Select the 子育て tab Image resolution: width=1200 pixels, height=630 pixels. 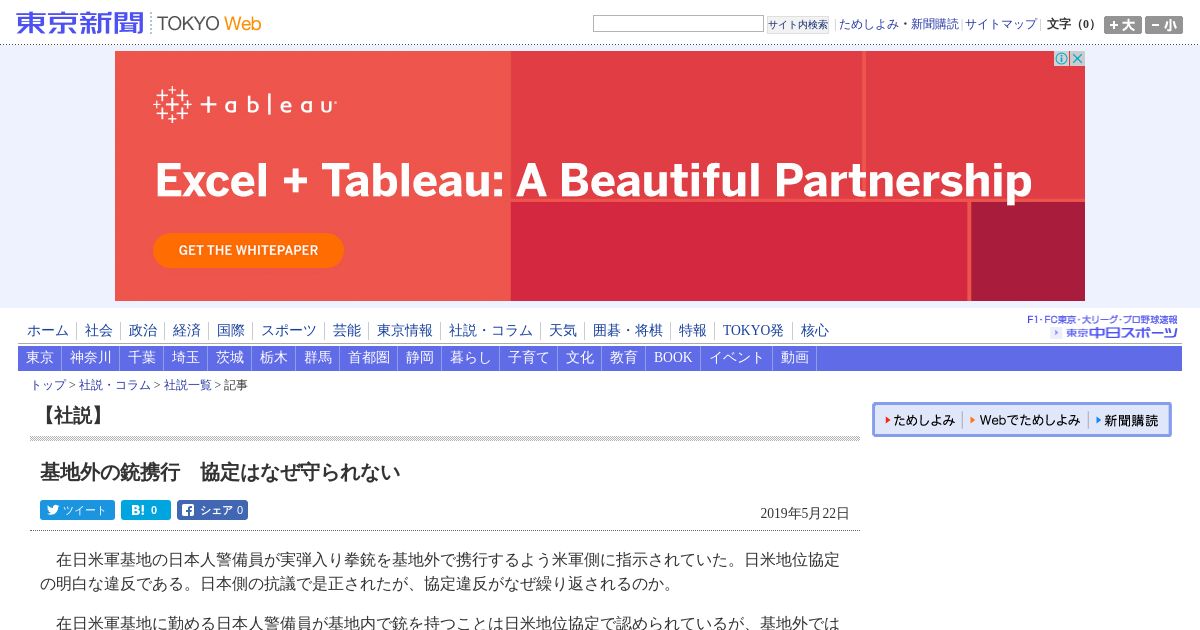coord(529,358)
